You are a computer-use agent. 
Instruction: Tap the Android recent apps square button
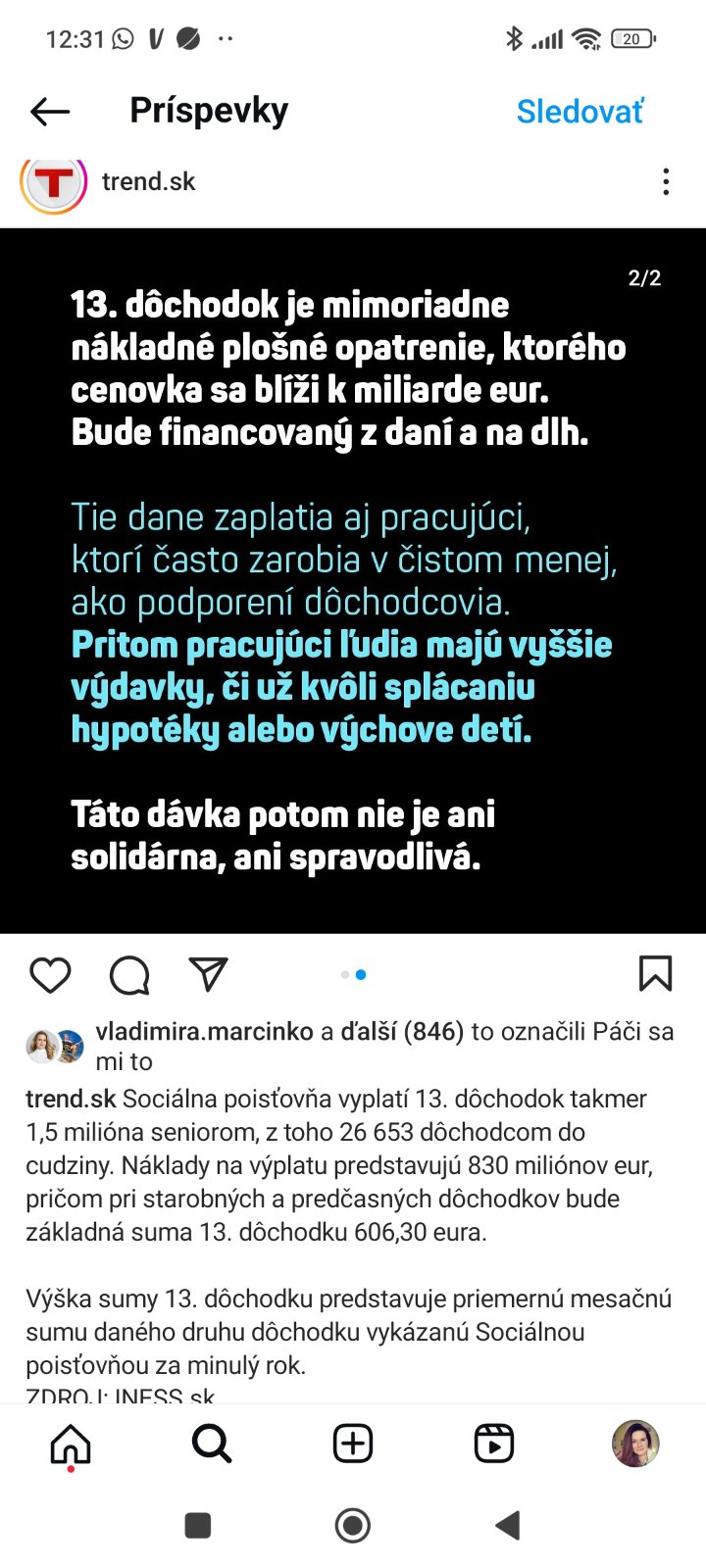198,1525
